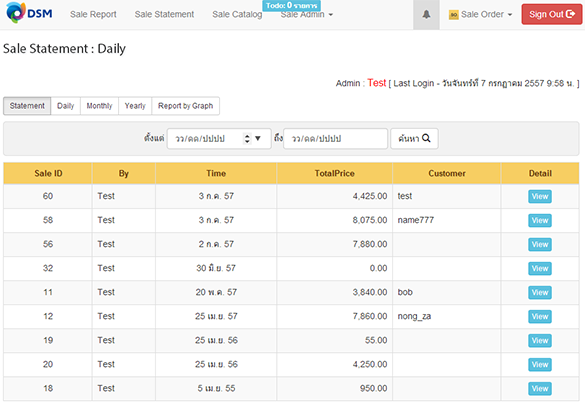This screenshot has height=406, width=585.
Task: Click the Todo badge
Action: (291, 6)
